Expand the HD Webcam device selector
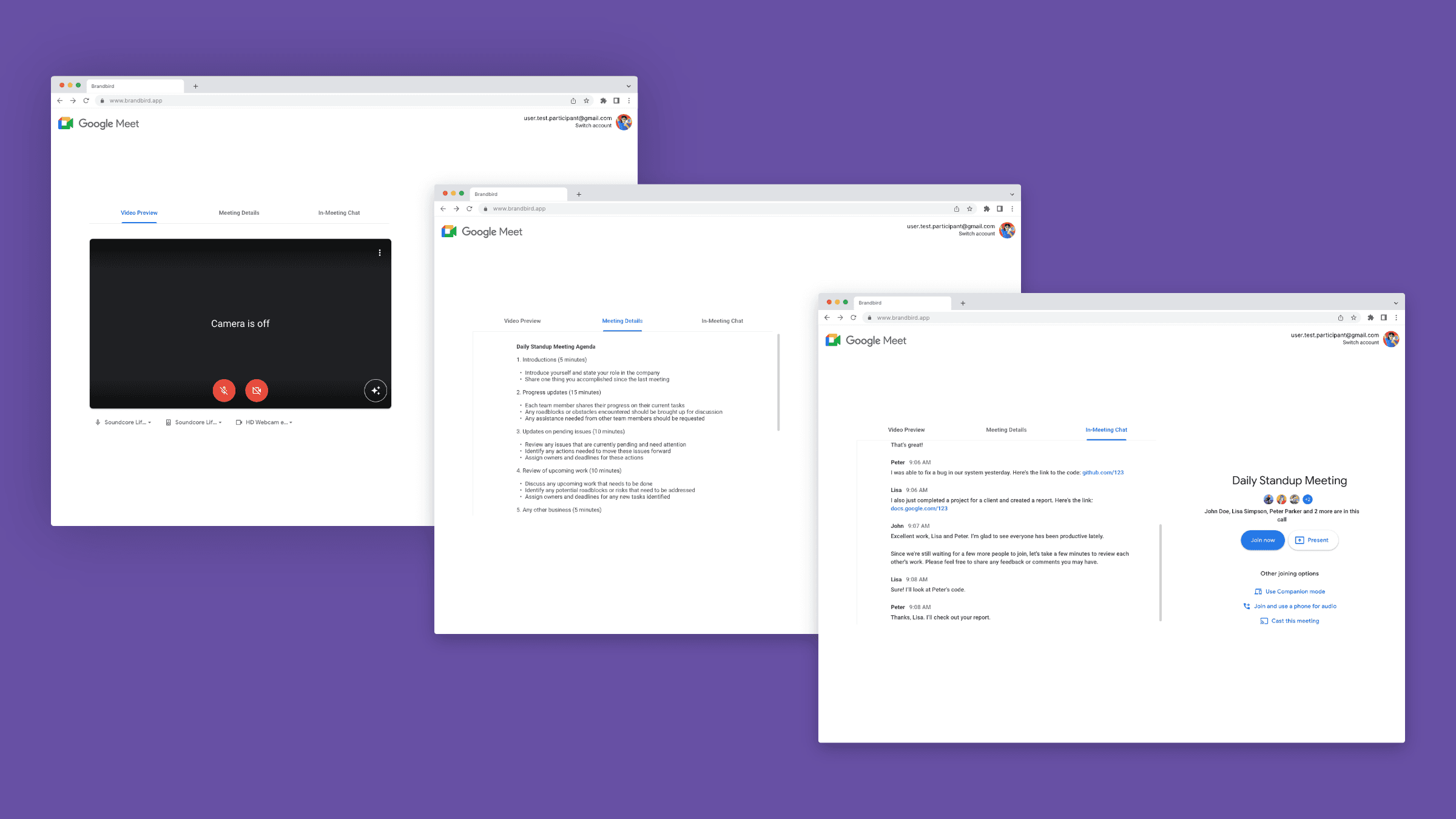The image size is (1456, 819). coord(291,422)
